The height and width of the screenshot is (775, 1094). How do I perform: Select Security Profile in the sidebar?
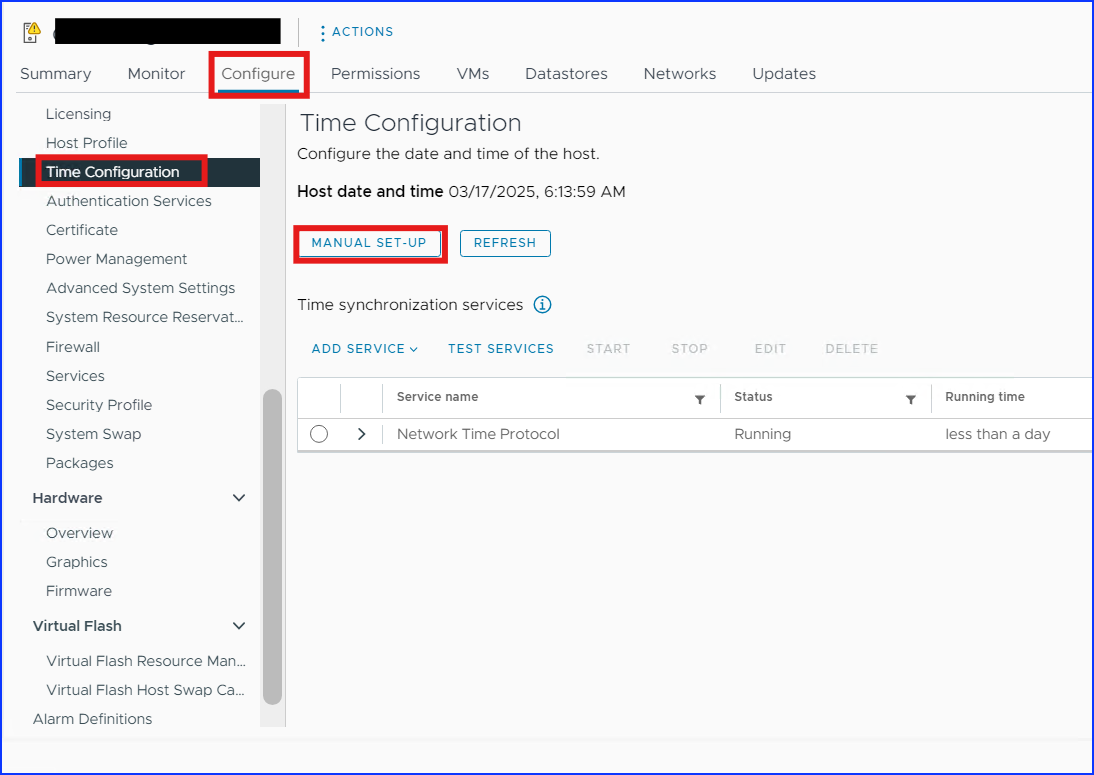pyautogui.click(x=99, y=405)
